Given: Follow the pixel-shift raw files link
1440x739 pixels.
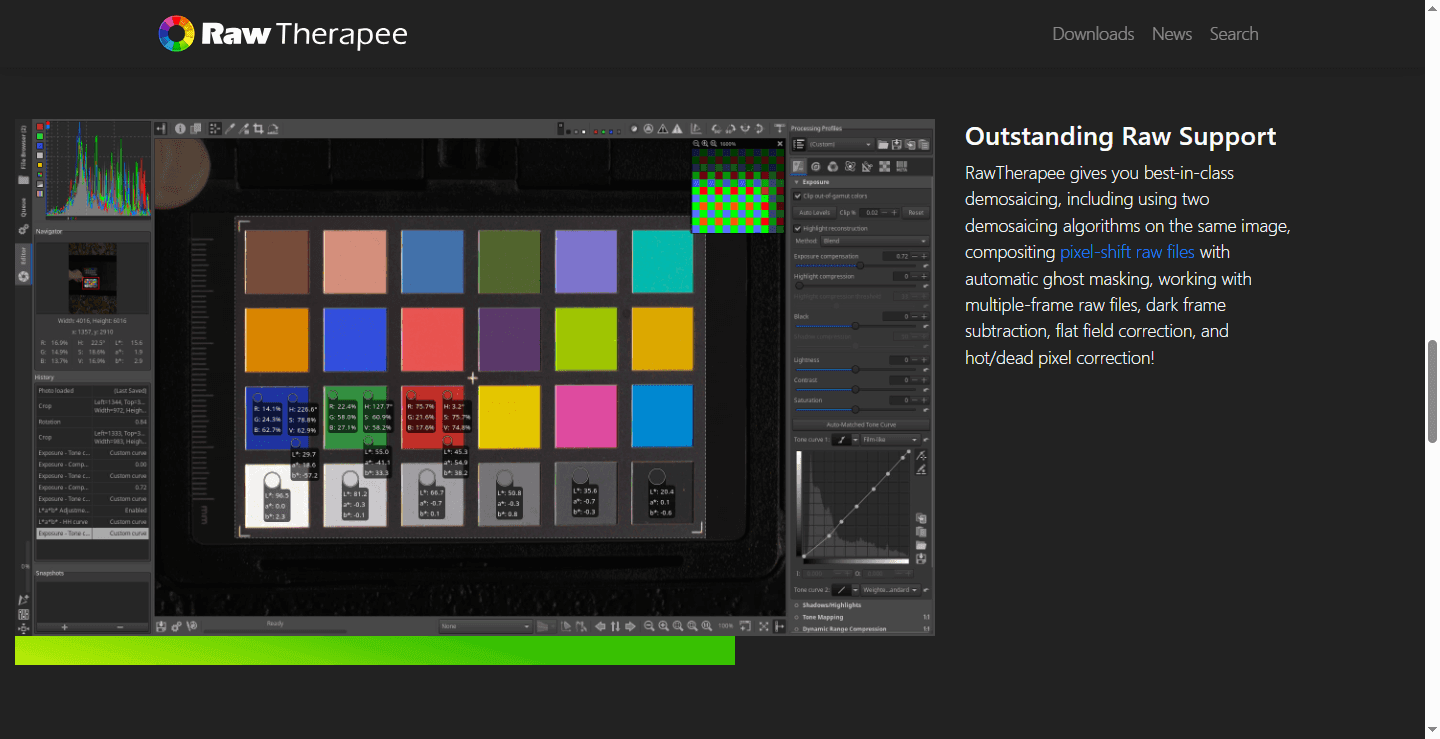Looking at the screenshot, I should [1127, 252].
